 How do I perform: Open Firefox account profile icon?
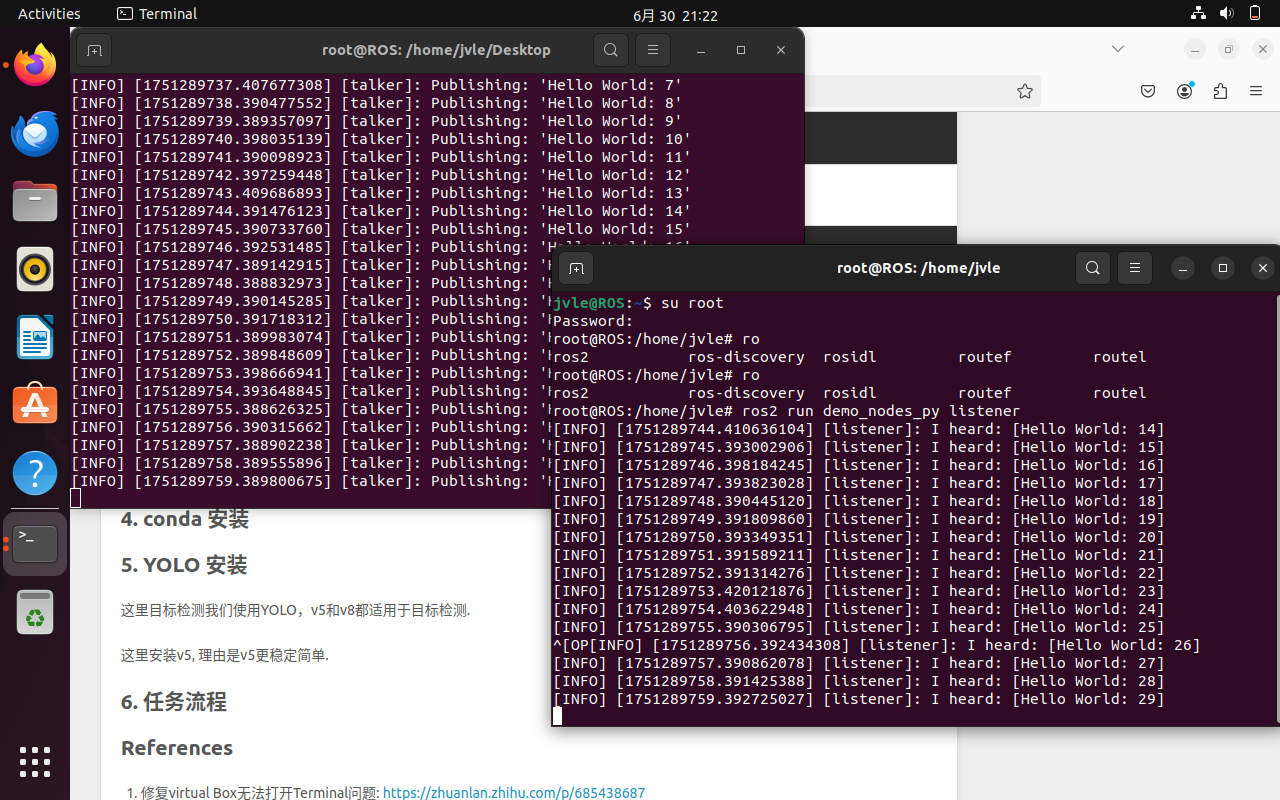(1185, 92)
